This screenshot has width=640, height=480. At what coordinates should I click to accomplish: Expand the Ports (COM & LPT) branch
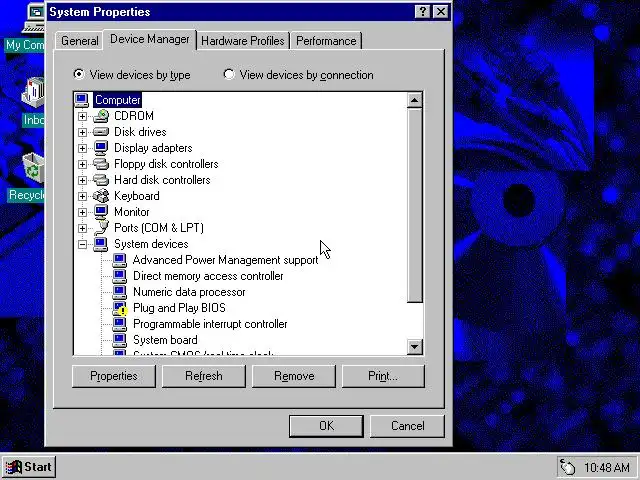tap(82, 228)
